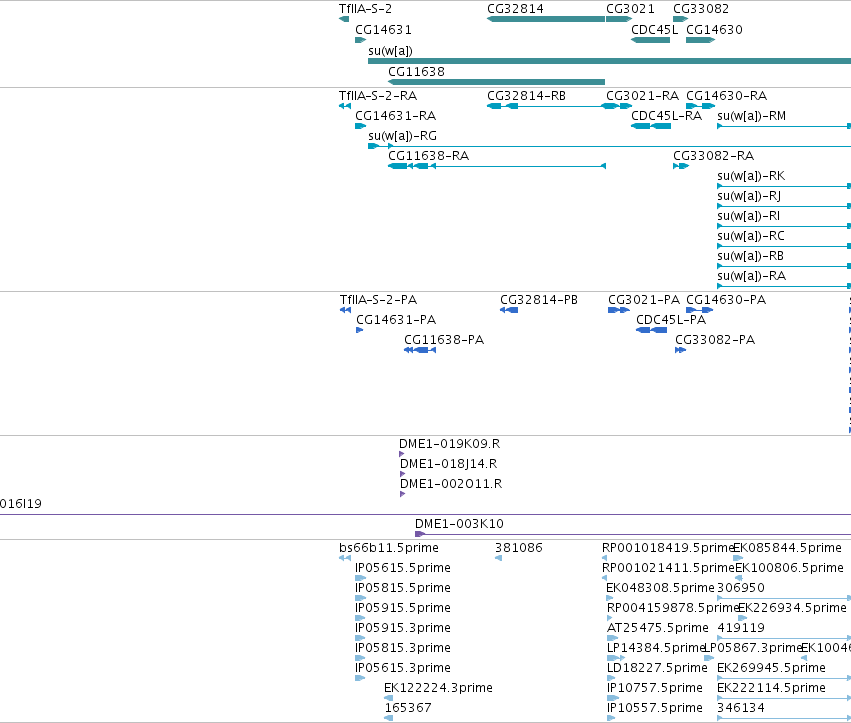Click the CG32814-PB protein label
This screenshot has height=723, width=851.
(x=539, y=300)
